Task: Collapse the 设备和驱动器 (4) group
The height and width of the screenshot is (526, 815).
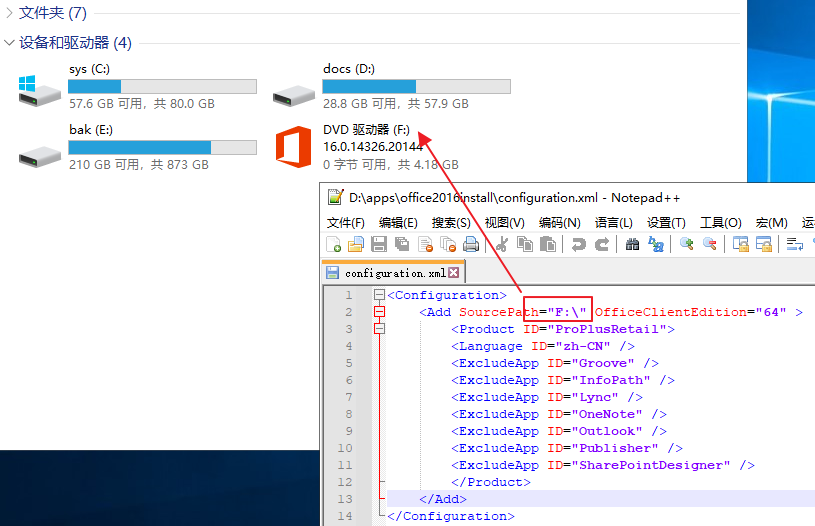Action: coord(9,43)
